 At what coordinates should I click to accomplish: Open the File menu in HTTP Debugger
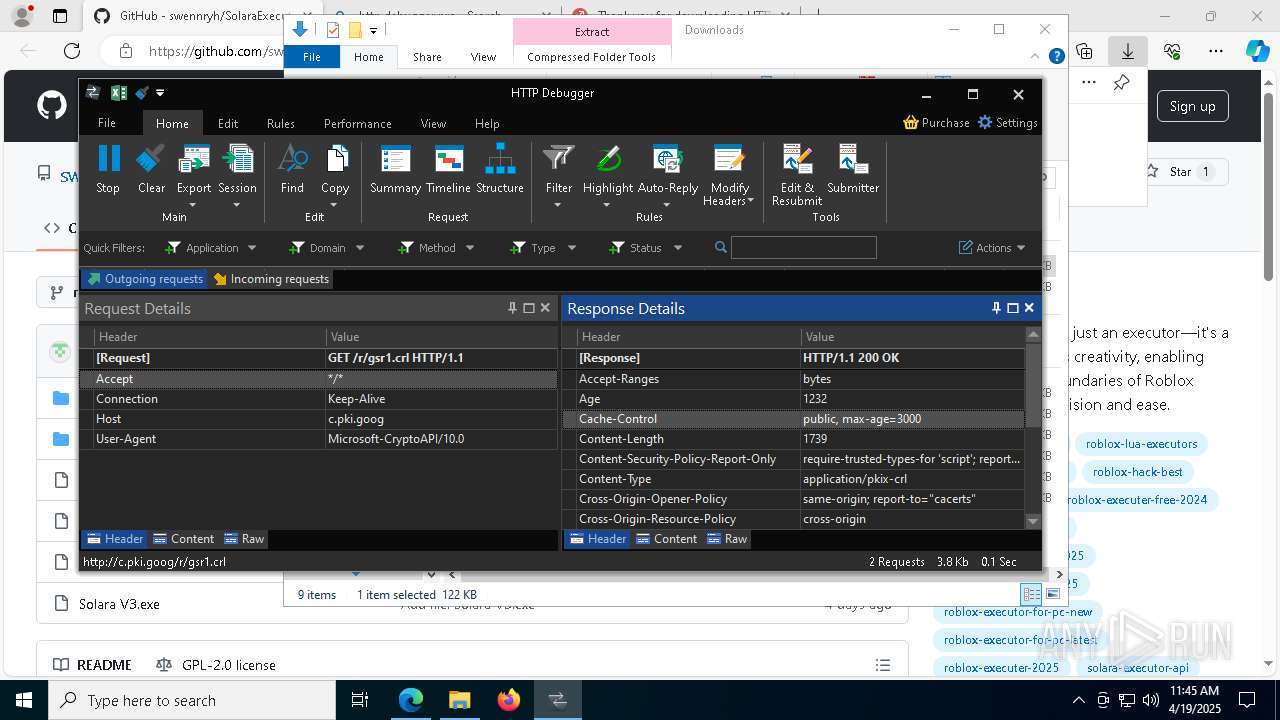[106, 123]
